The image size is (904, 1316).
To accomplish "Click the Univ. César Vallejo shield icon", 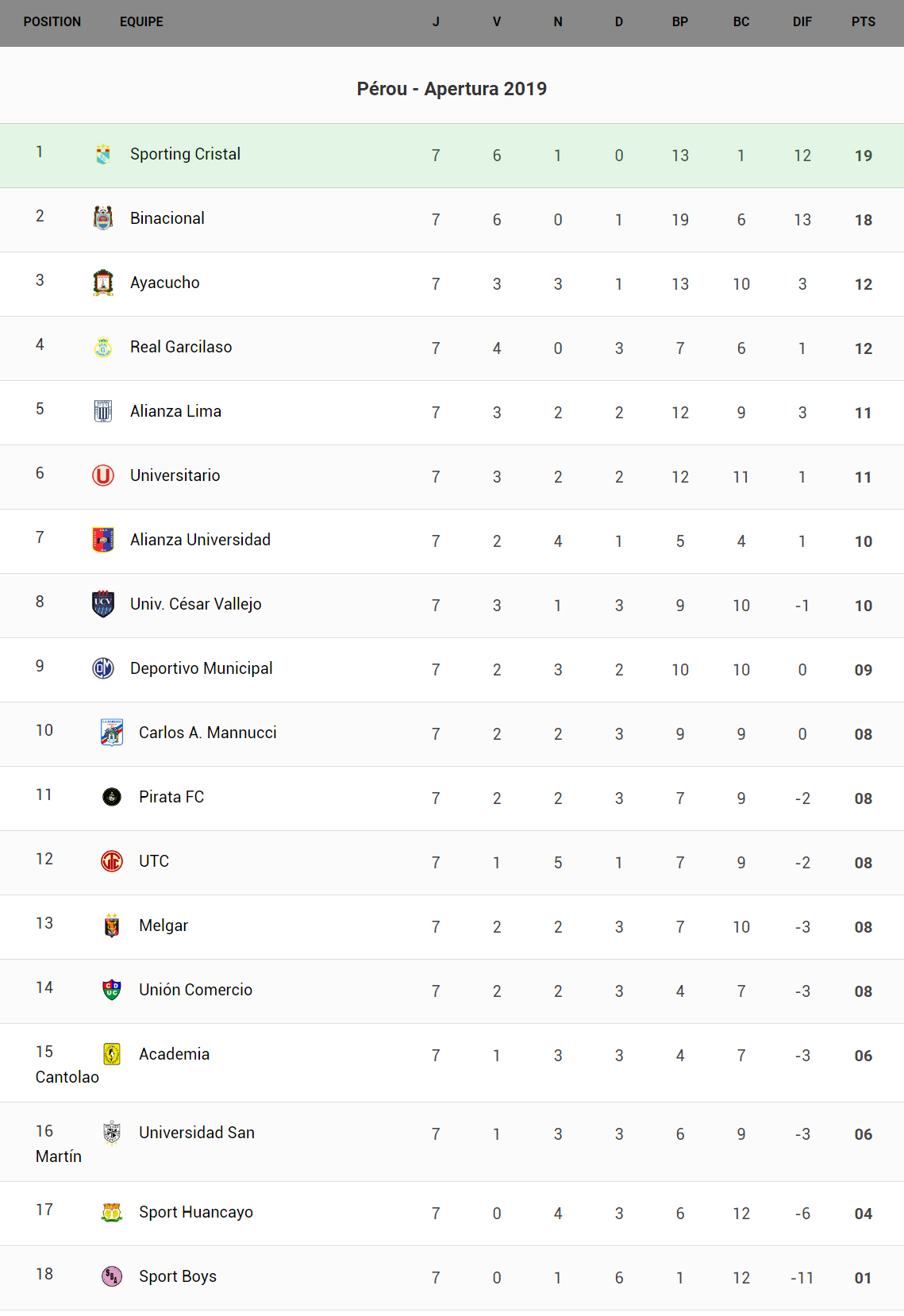I will [103, 604].
